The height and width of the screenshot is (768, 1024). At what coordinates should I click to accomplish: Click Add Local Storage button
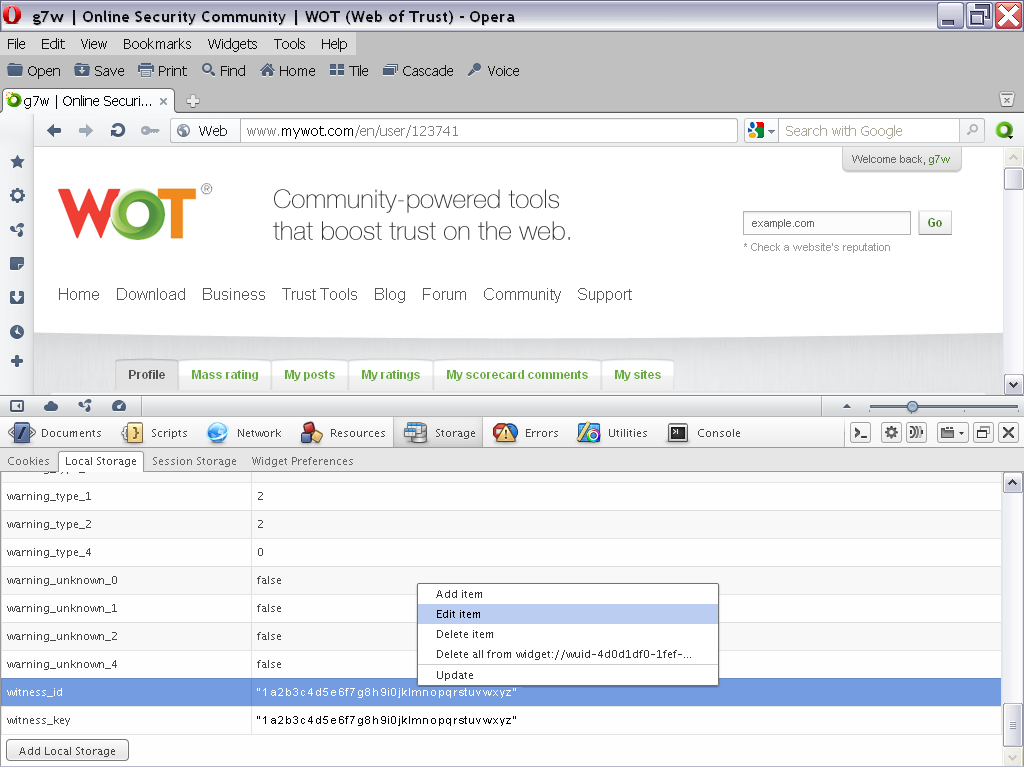[x=67, y=750]
